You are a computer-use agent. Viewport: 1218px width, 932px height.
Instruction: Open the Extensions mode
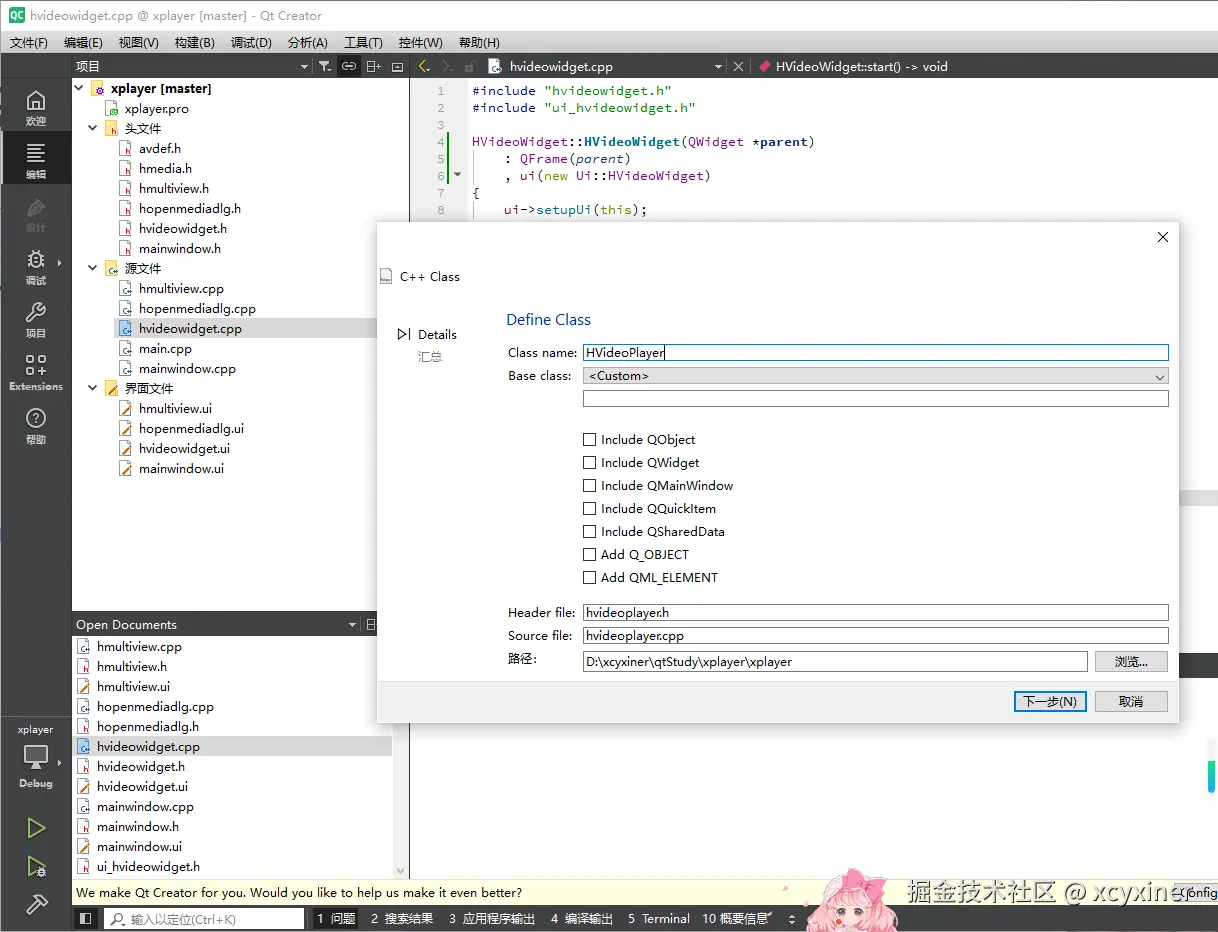tap(36, 372)
